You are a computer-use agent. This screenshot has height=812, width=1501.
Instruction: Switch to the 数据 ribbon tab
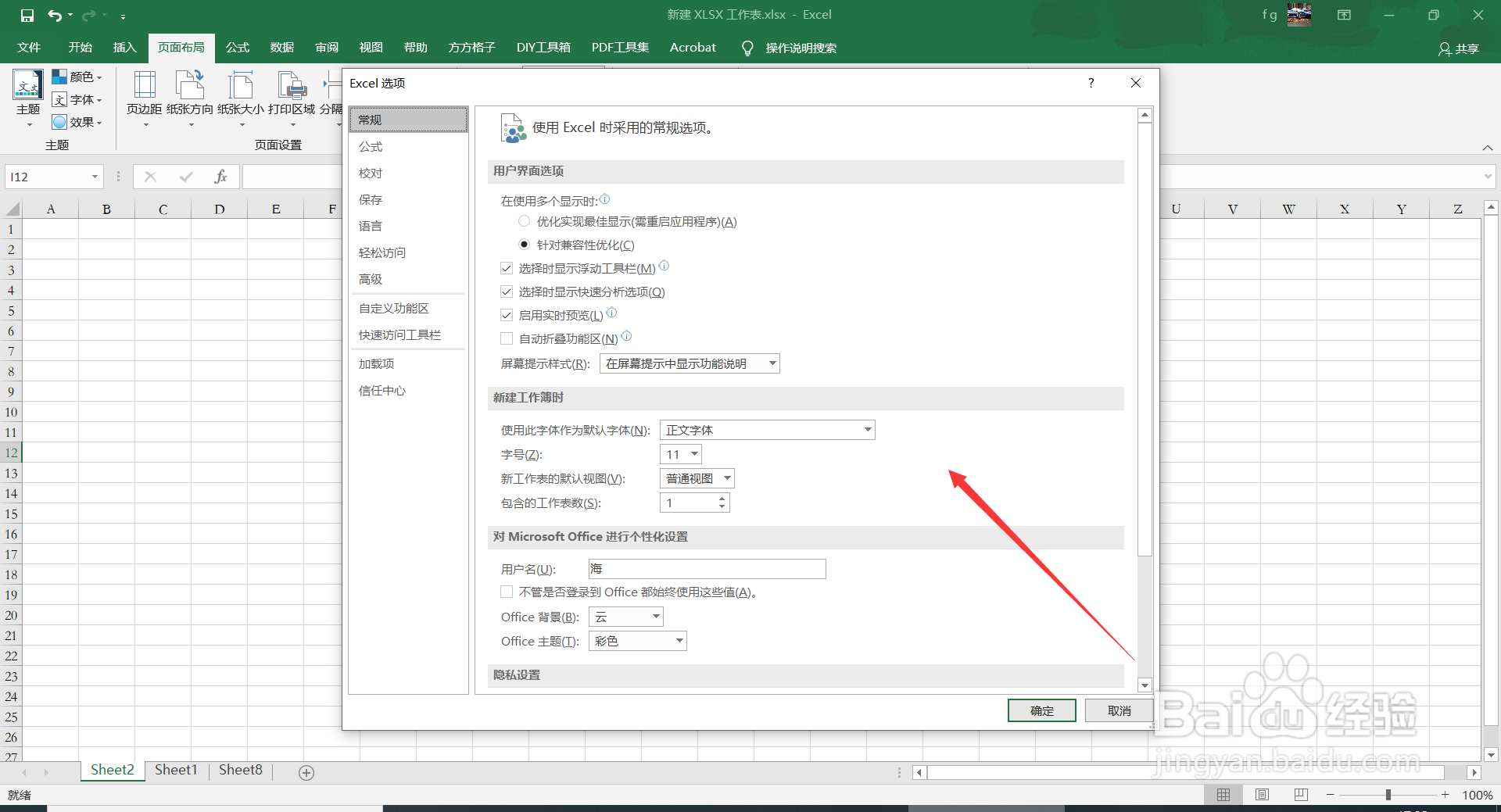click(282, 48)
